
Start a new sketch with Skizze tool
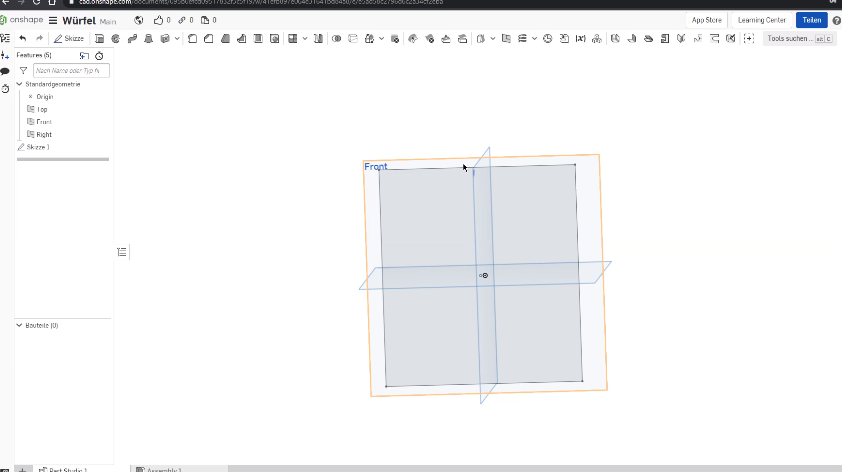(69, 38)
